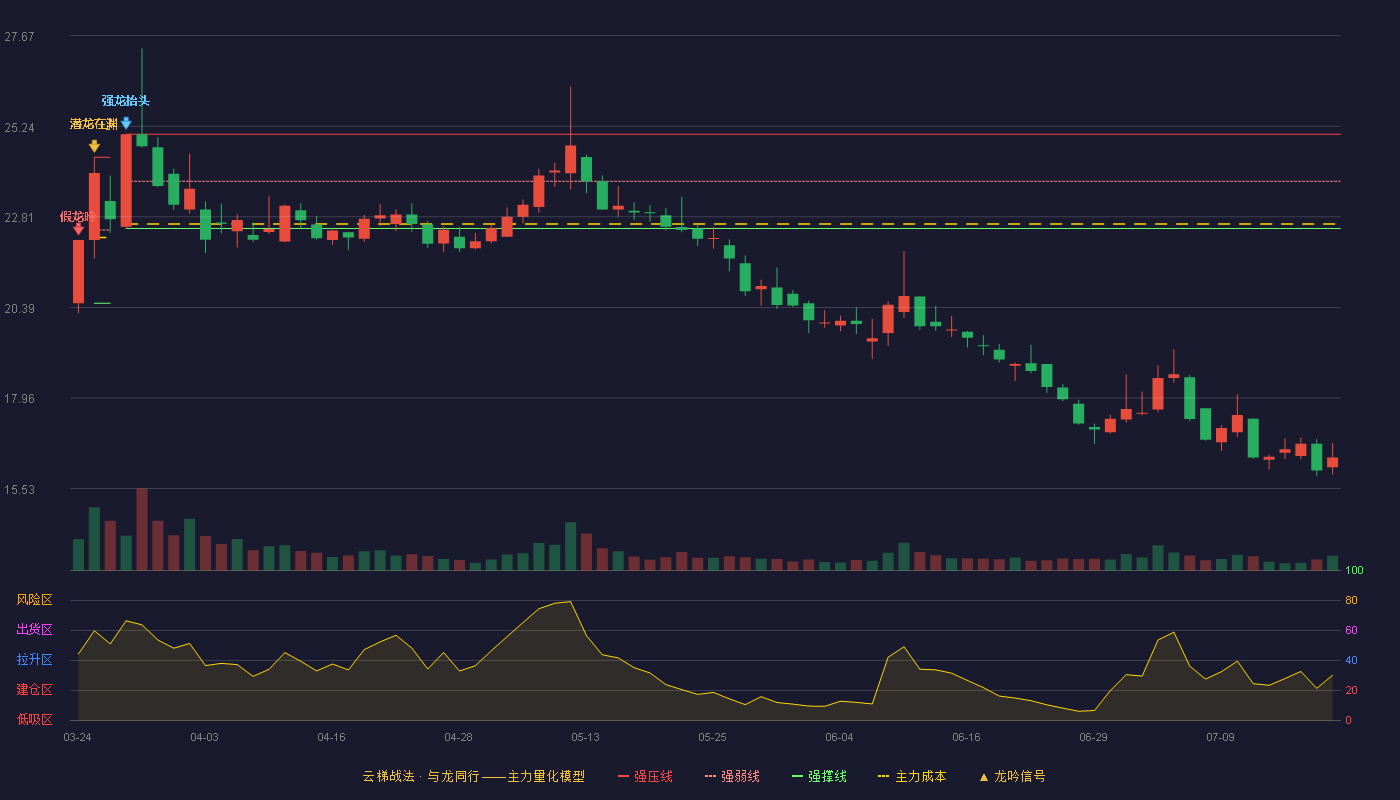Click the 07-09 date label
The height and width of the screenshot is (800, 1400).
click(x=1220, y=737)
